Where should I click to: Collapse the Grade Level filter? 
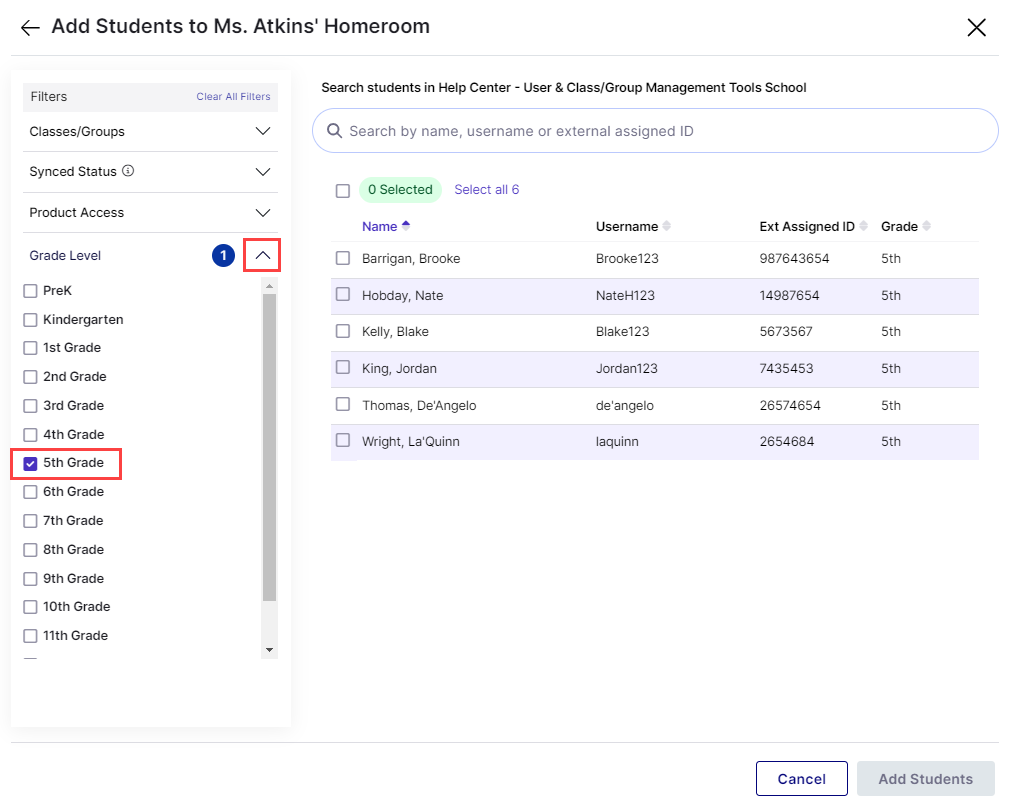pyautogui.click(x=263, y=256)
